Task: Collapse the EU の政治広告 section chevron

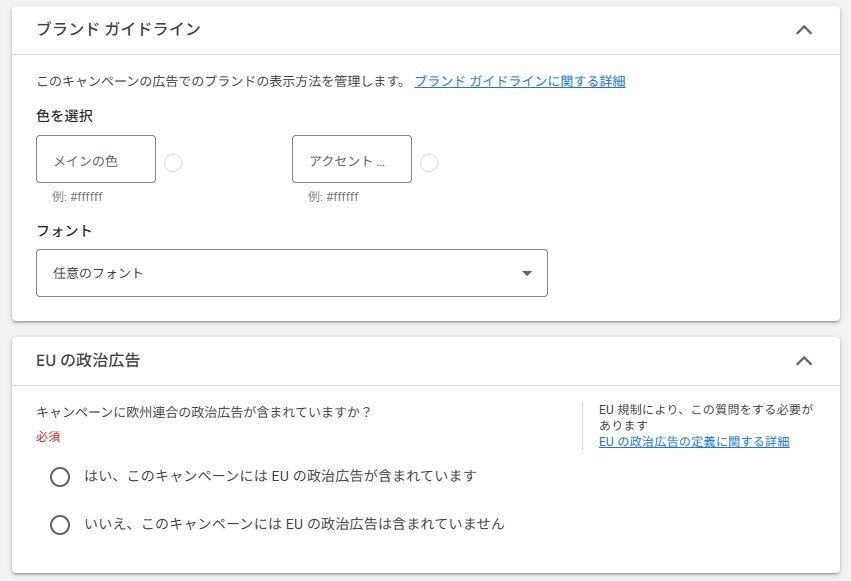Action: (803, 361)
